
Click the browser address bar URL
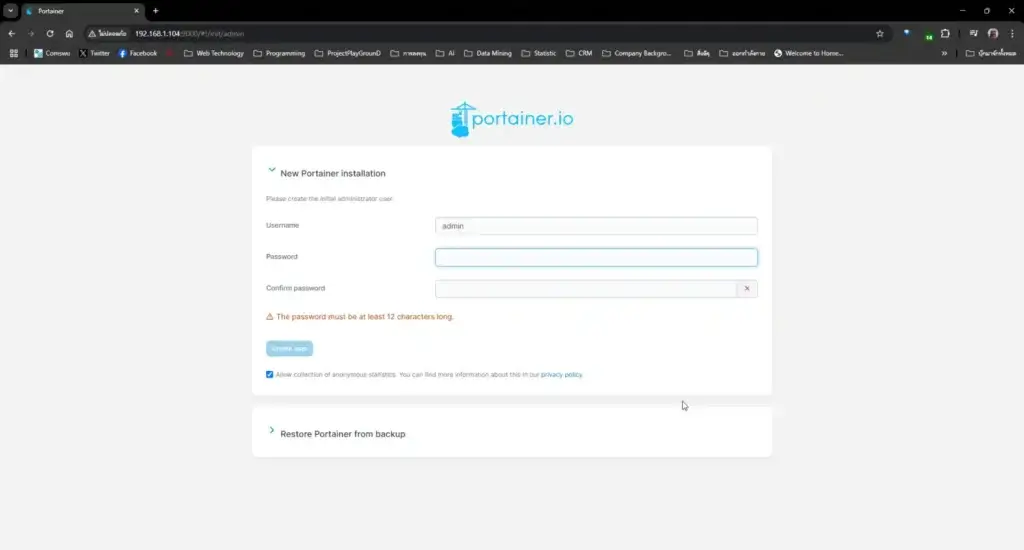tap(189, 33)
